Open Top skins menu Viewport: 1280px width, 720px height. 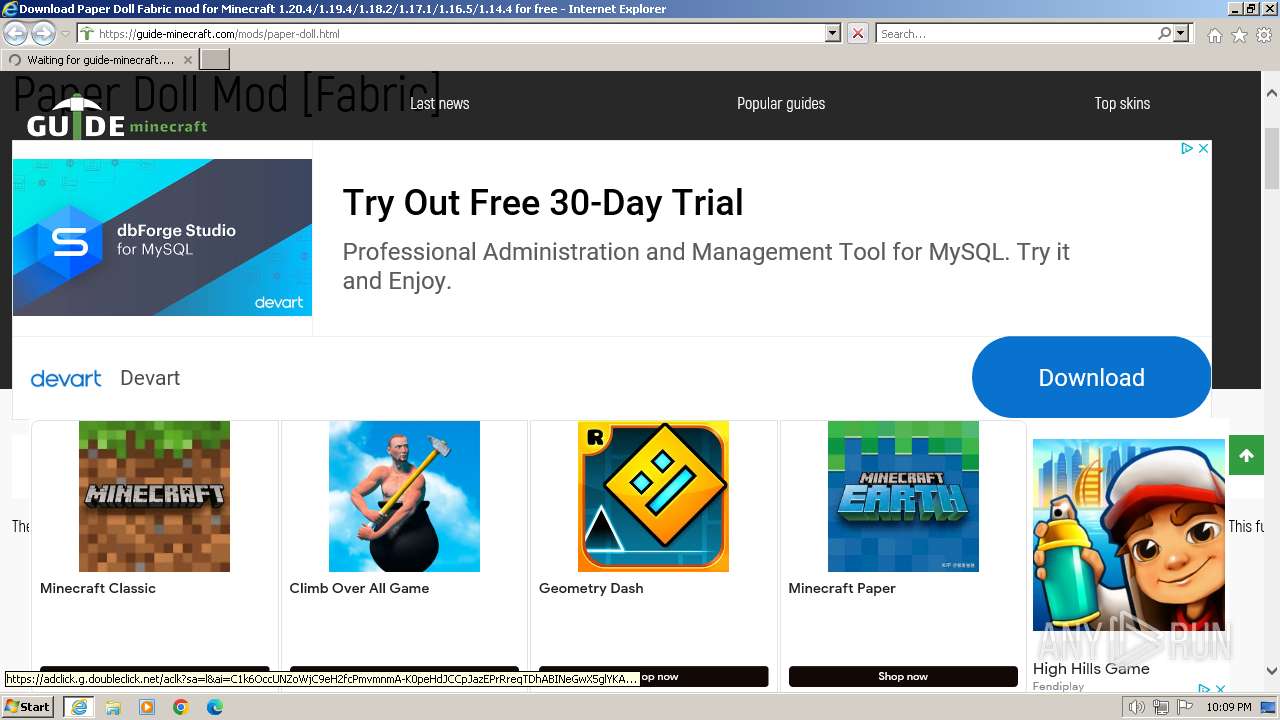coord(1122,103)
